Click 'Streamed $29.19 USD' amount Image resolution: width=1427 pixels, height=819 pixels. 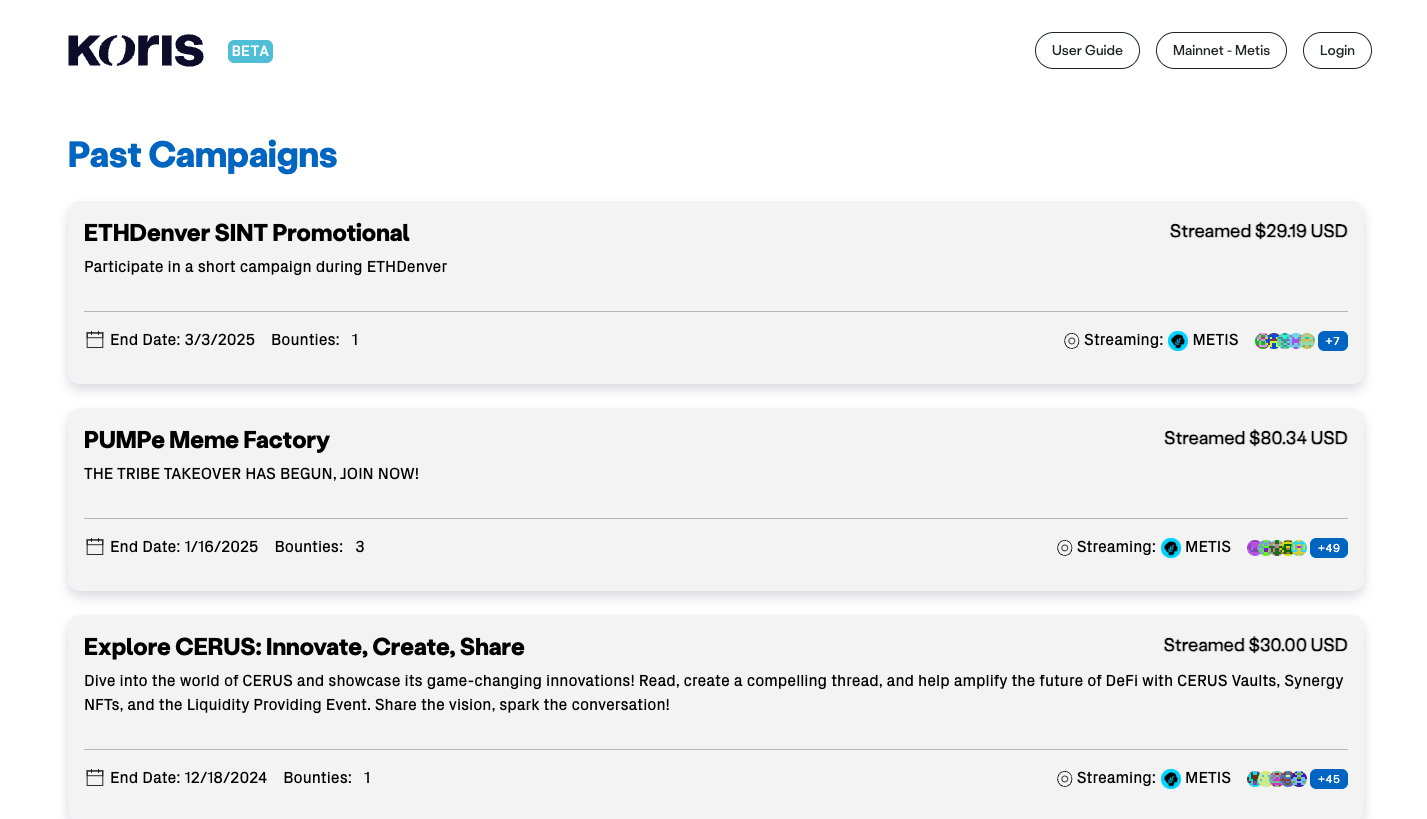click(x=1259, y=231)
